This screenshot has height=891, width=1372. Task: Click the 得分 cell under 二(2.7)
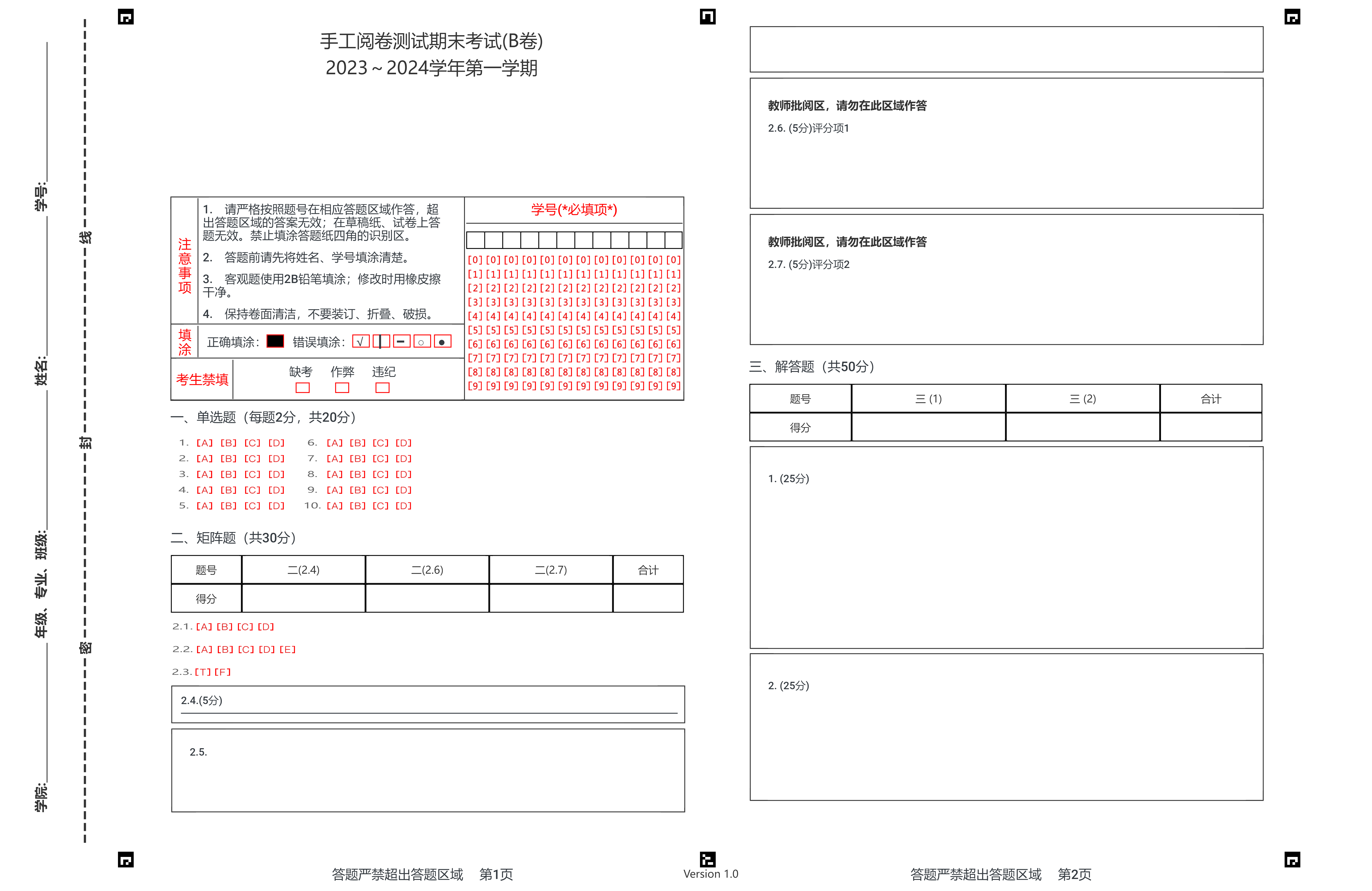(x=551, y=598)
